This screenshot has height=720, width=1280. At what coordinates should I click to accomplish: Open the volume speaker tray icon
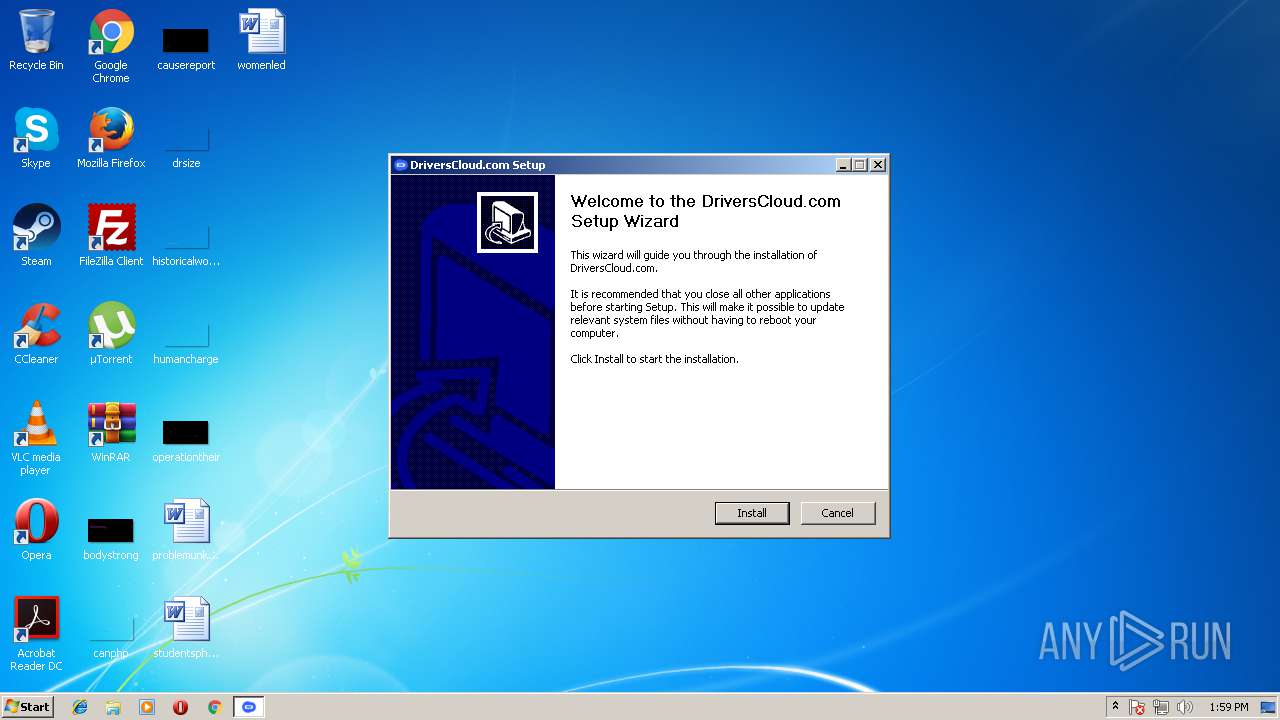click(1185, 708)
